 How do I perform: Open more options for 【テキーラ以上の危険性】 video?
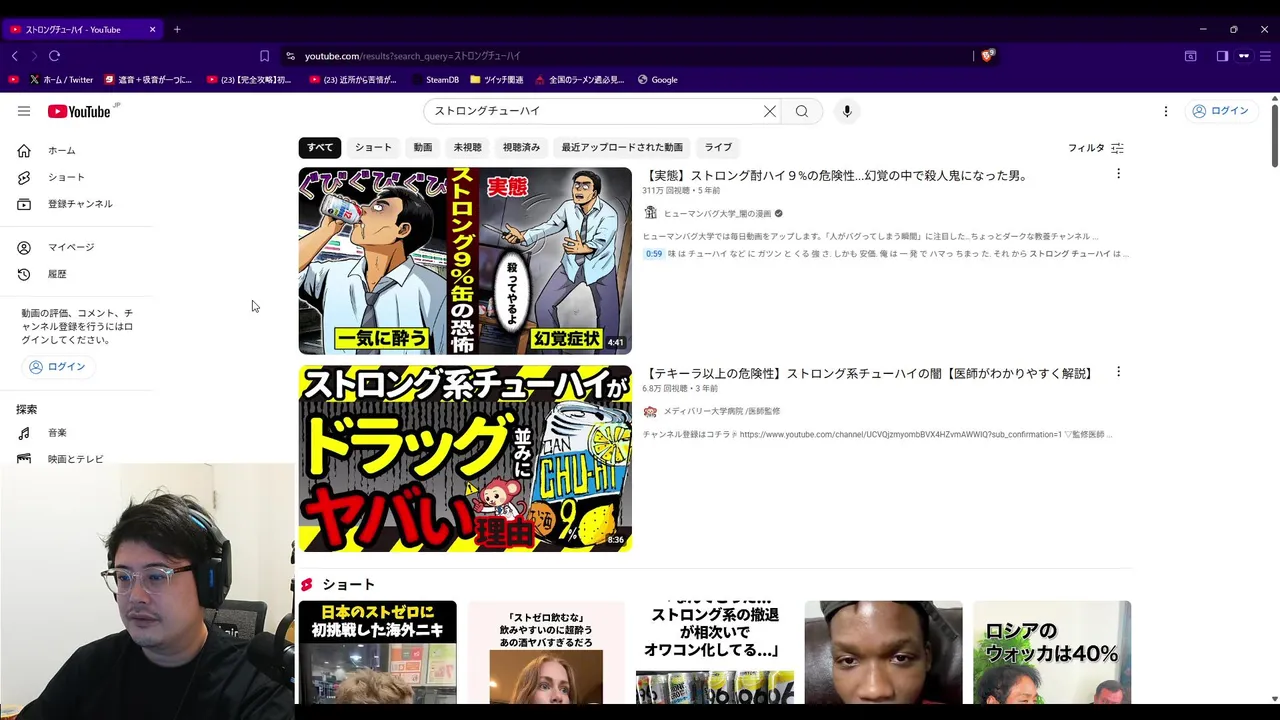[x=1118, y=372]
